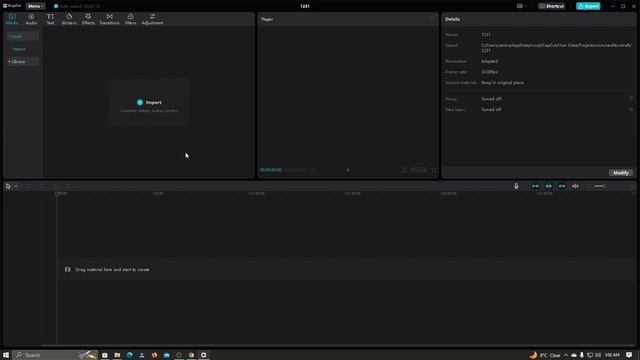Open the taskbar weather widget
Screen dimensions: 640x360
tap(545, 355)
